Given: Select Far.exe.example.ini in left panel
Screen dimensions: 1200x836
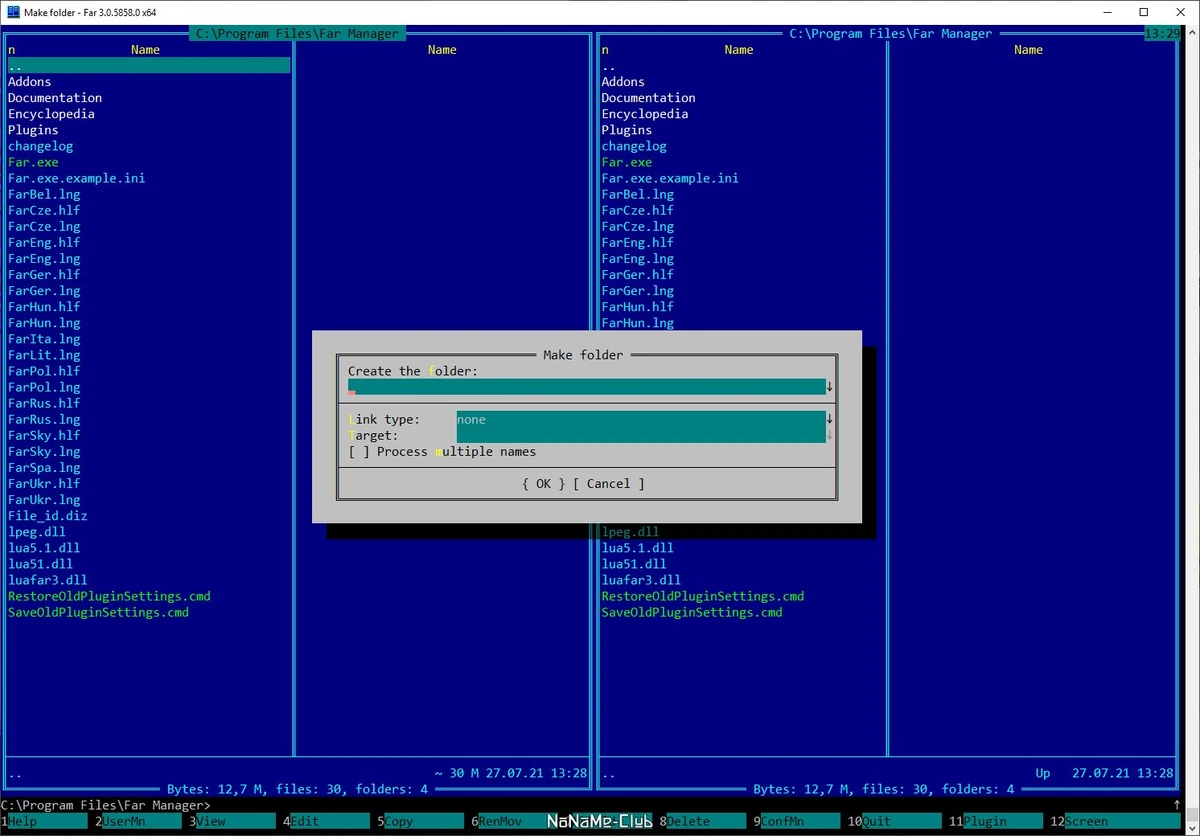Looking at the screenshot, I should click(x=77, y=178).
